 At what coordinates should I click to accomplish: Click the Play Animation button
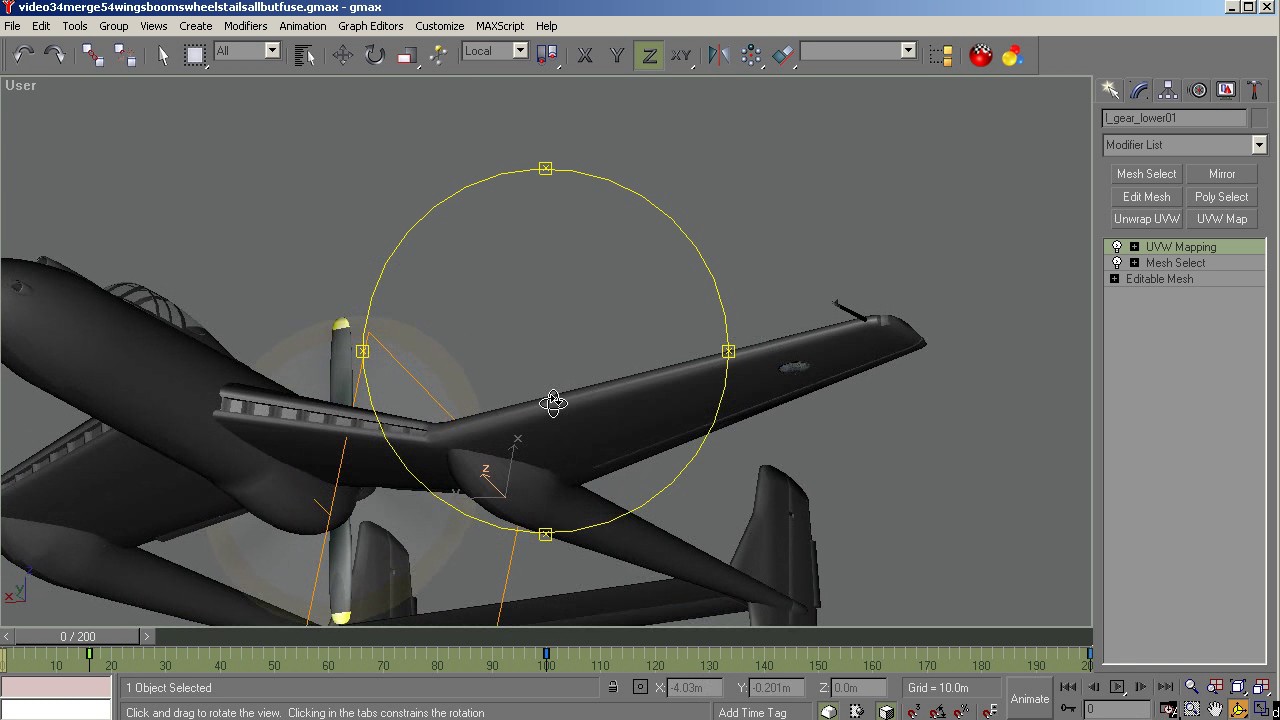click(x=1117, y=687)
